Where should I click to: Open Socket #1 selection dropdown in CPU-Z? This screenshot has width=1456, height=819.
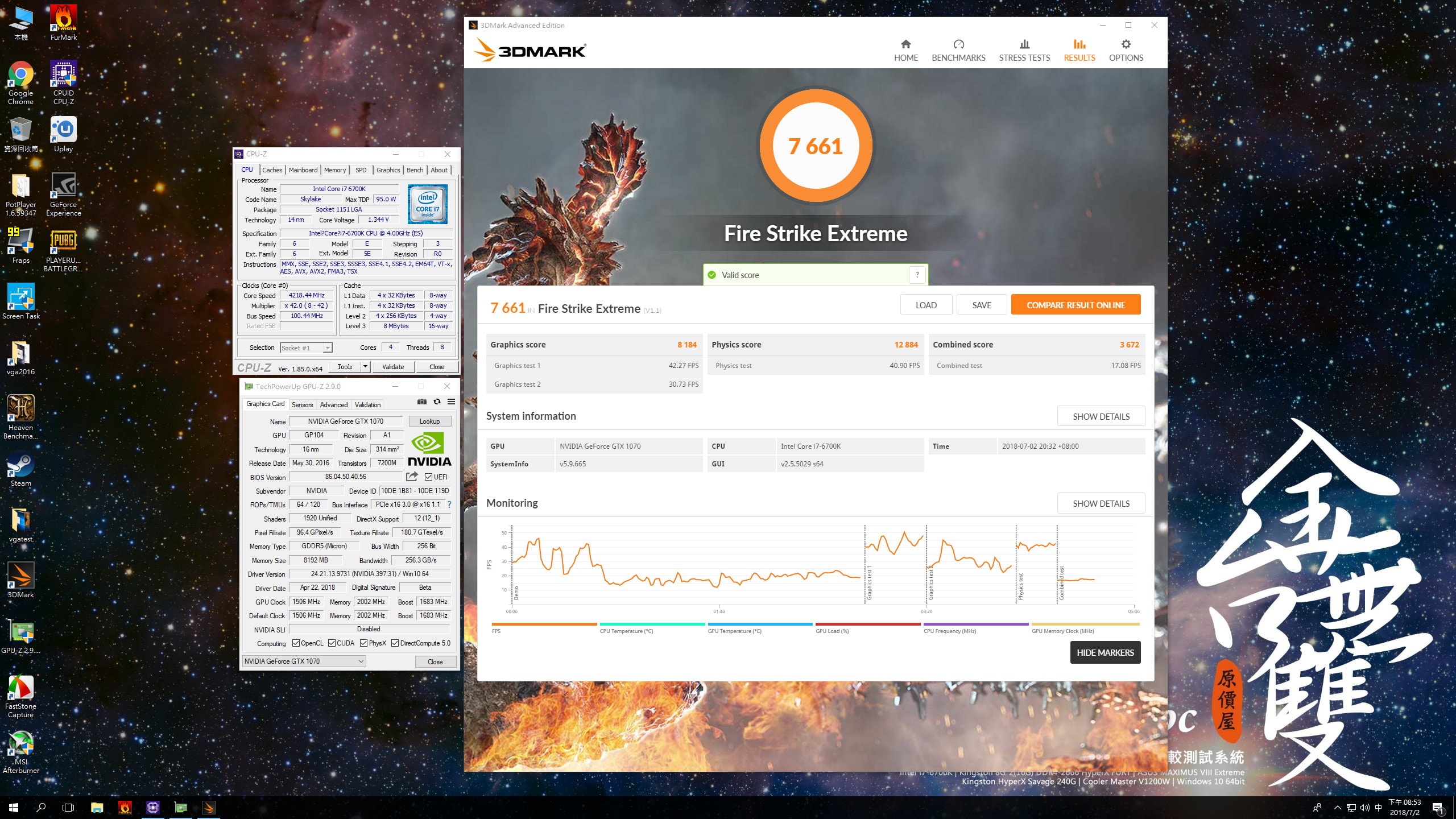tap(306, 348)
